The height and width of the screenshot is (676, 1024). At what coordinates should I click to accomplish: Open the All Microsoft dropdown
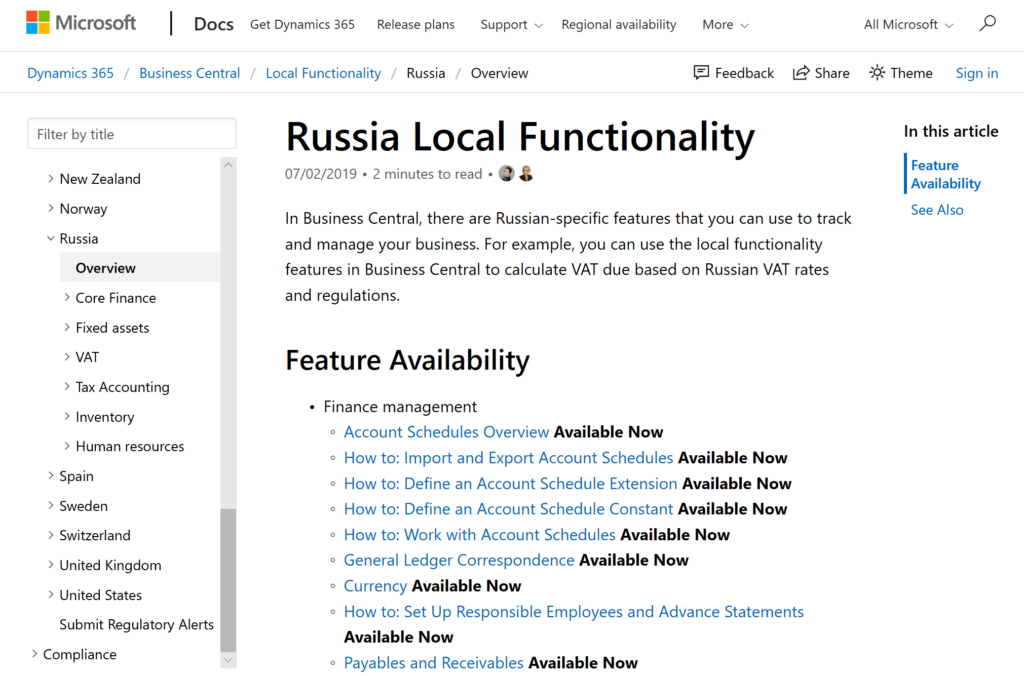906,24
